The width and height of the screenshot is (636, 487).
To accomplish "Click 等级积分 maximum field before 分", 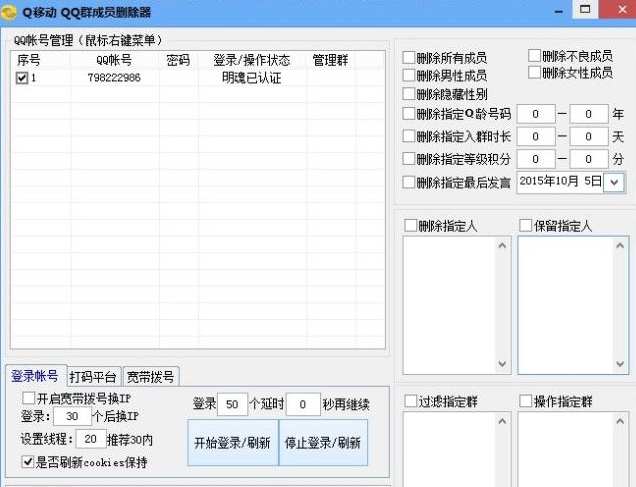I will point(589,159).
